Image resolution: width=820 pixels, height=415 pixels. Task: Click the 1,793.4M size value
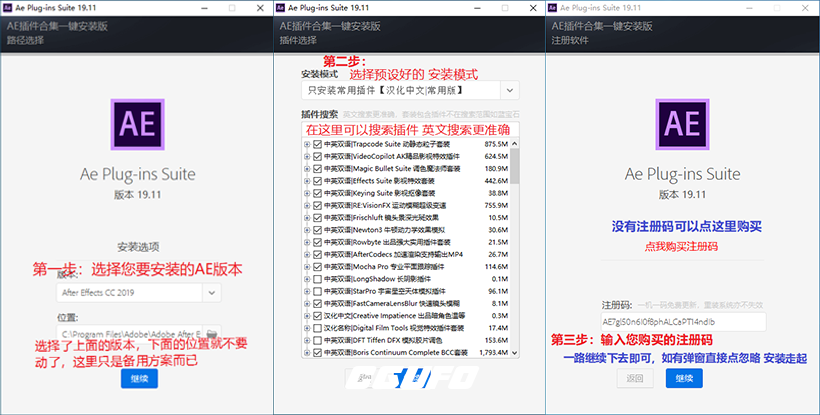pyautogui.click(x=494, y=353)
